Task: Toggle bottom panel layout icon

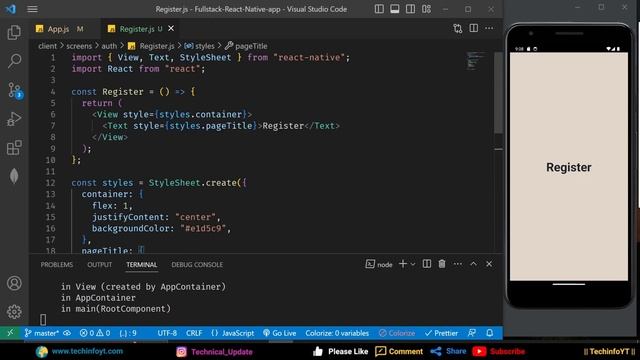Action: (x=394, y=9)
